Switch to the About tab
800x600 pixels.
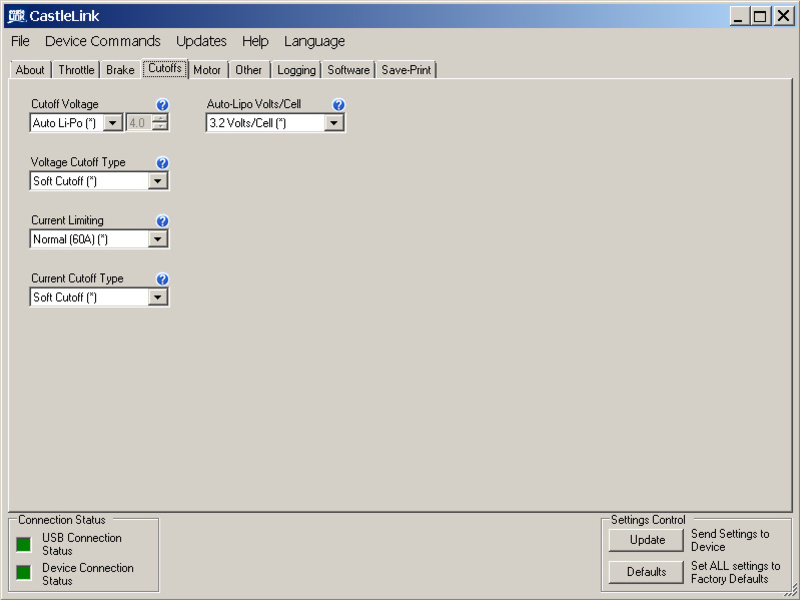coord(30,70)
